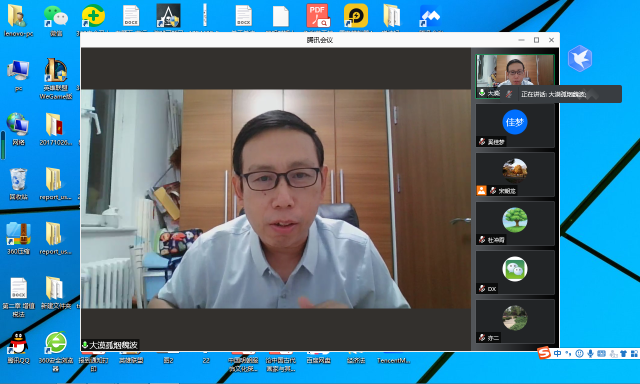The image size is (640, 384).
Task: Click the microphone icon in Sogou toolbar
Action: pos(590,353)
